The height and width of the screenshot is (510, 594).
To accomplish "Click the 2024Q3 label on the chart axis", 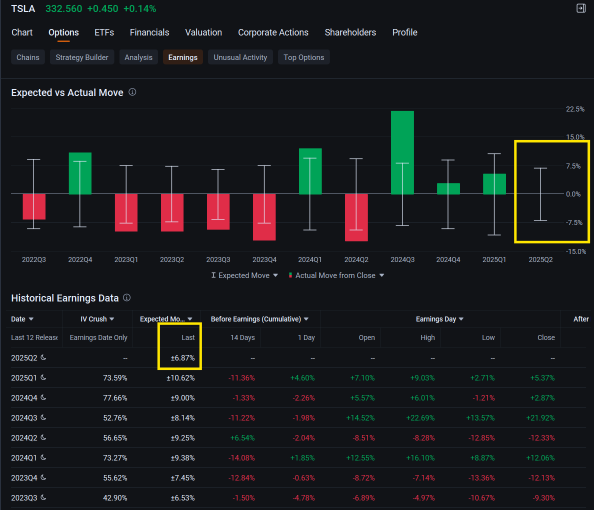I will point(402,260).
